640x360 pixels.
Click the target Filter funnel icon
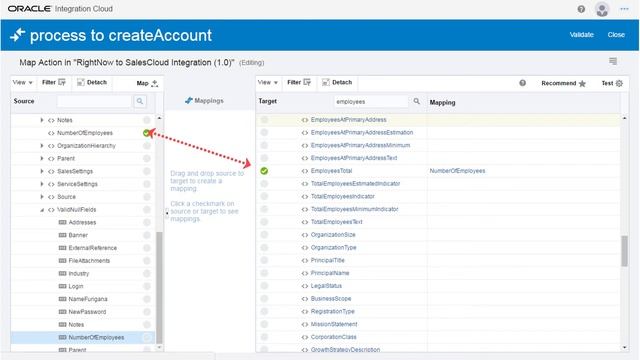307,82
